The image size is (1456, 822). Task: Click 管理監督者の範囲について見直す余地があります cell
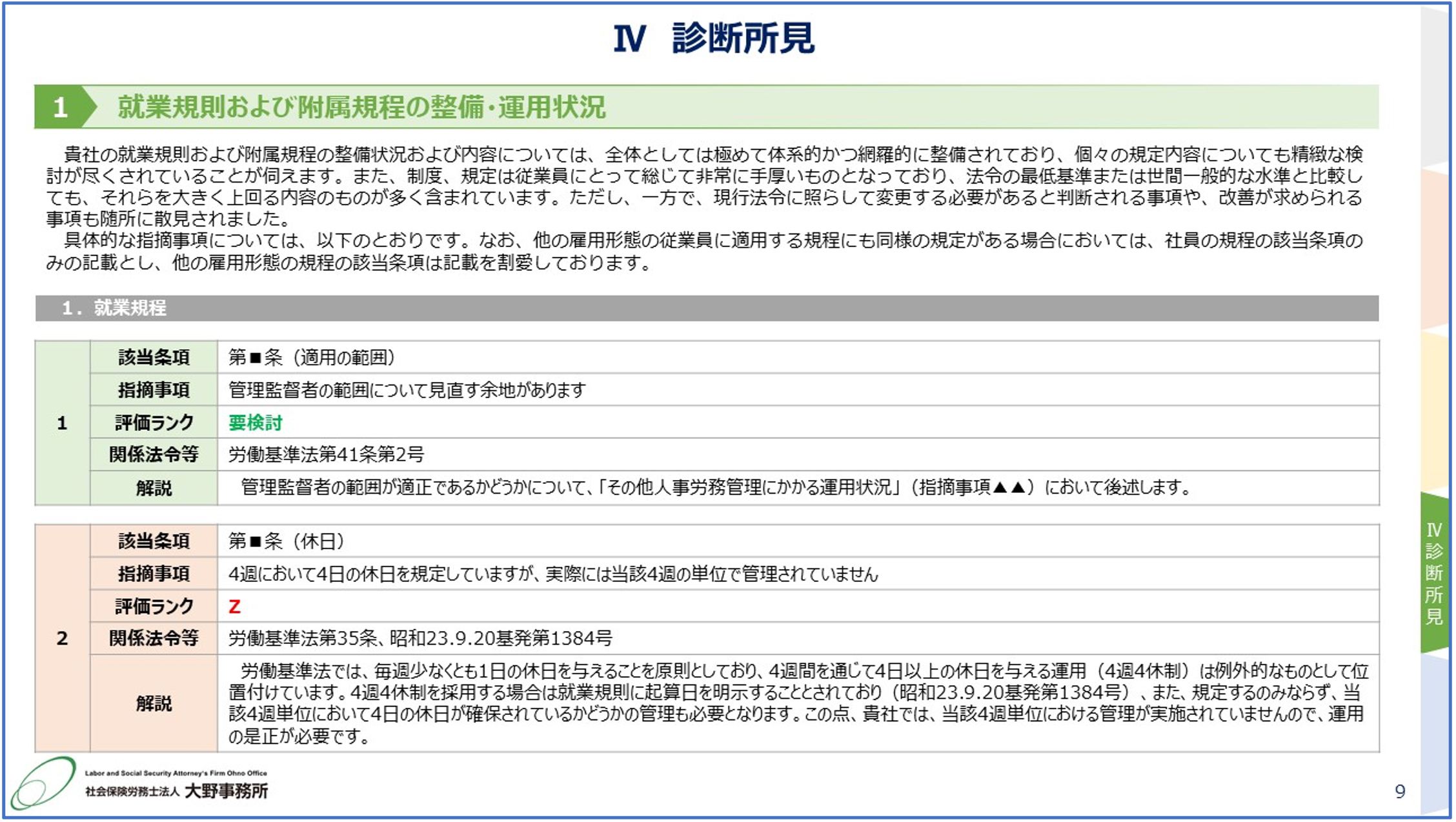[798, 390]
